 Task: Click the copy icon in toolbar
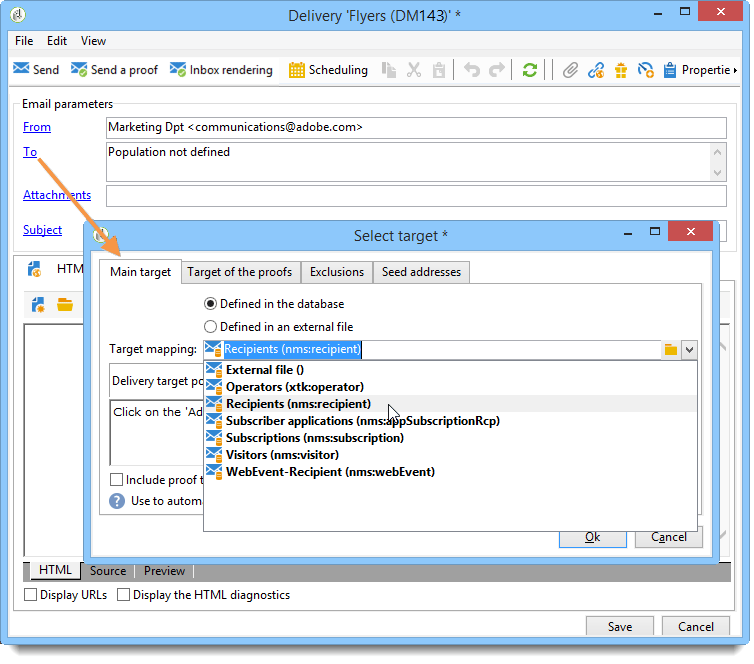tap(389, 70)
